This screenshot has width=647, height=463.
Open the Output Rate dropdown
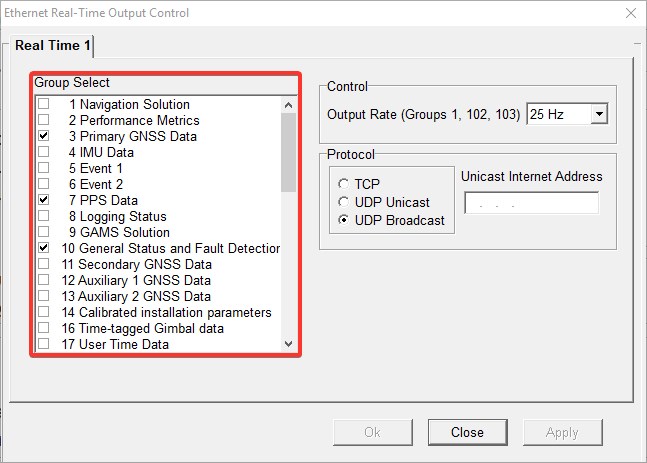(x=599, y=115)
